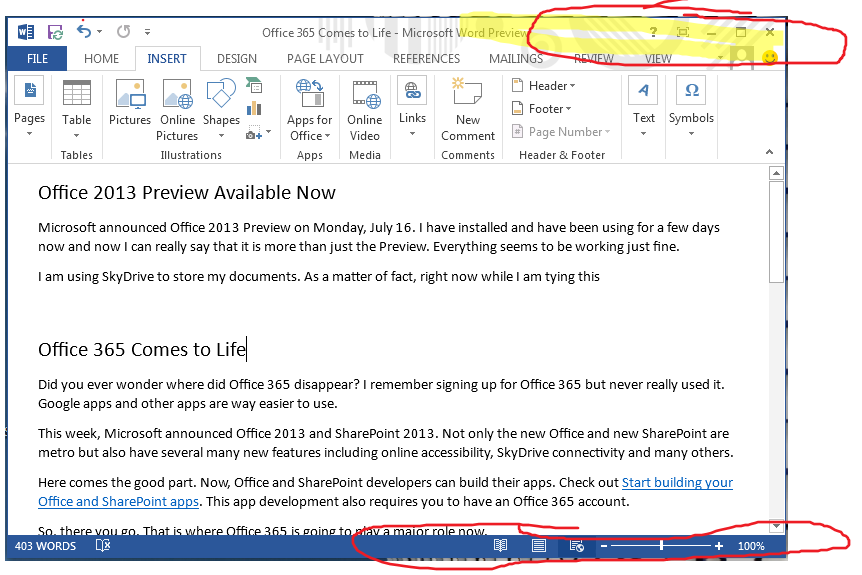Click the user account picture icon
This screenshot has width=862, height=575.
pyautogui.click(x=742, y=58)
